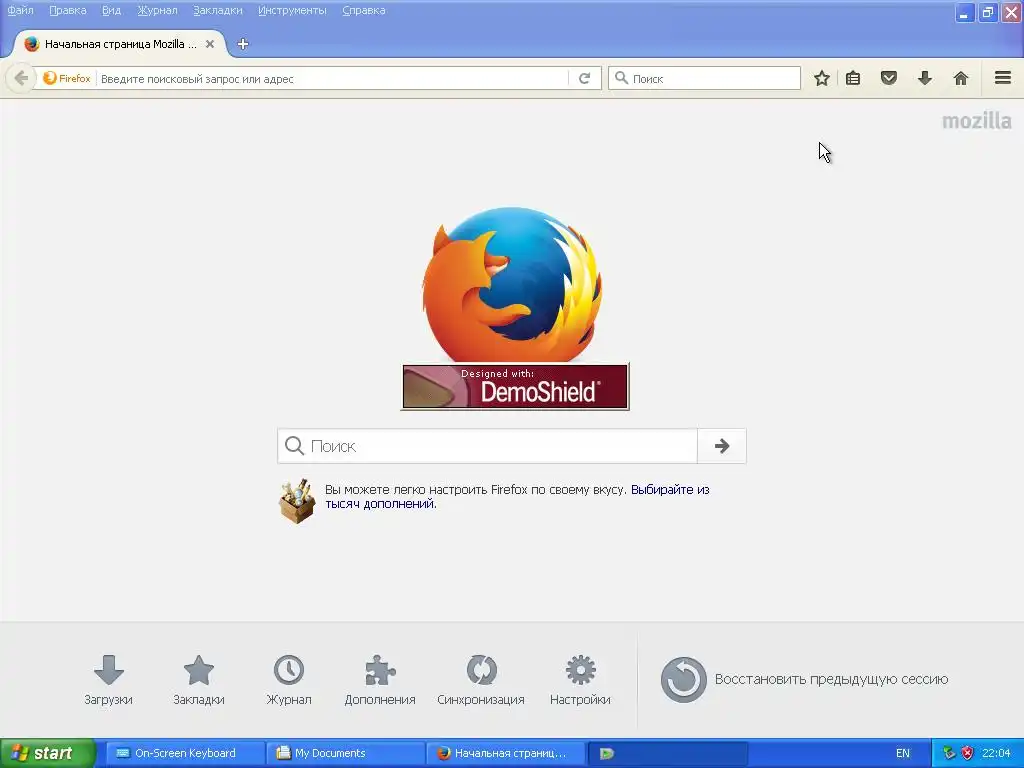Click the Firefox logo on start page

512,285
